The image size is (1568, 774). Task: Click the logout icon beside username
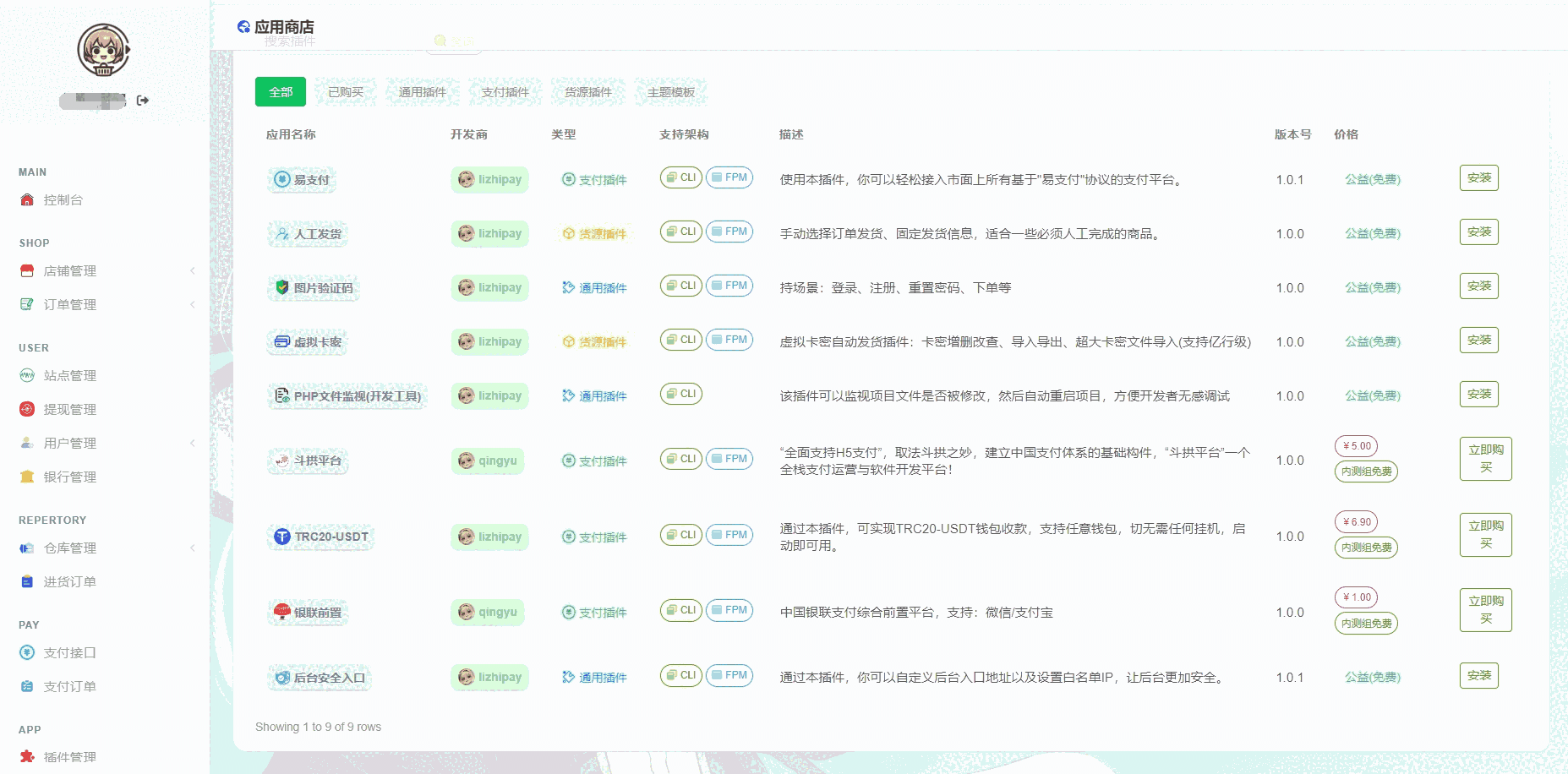pyautogui.click(x=143, y=101)
